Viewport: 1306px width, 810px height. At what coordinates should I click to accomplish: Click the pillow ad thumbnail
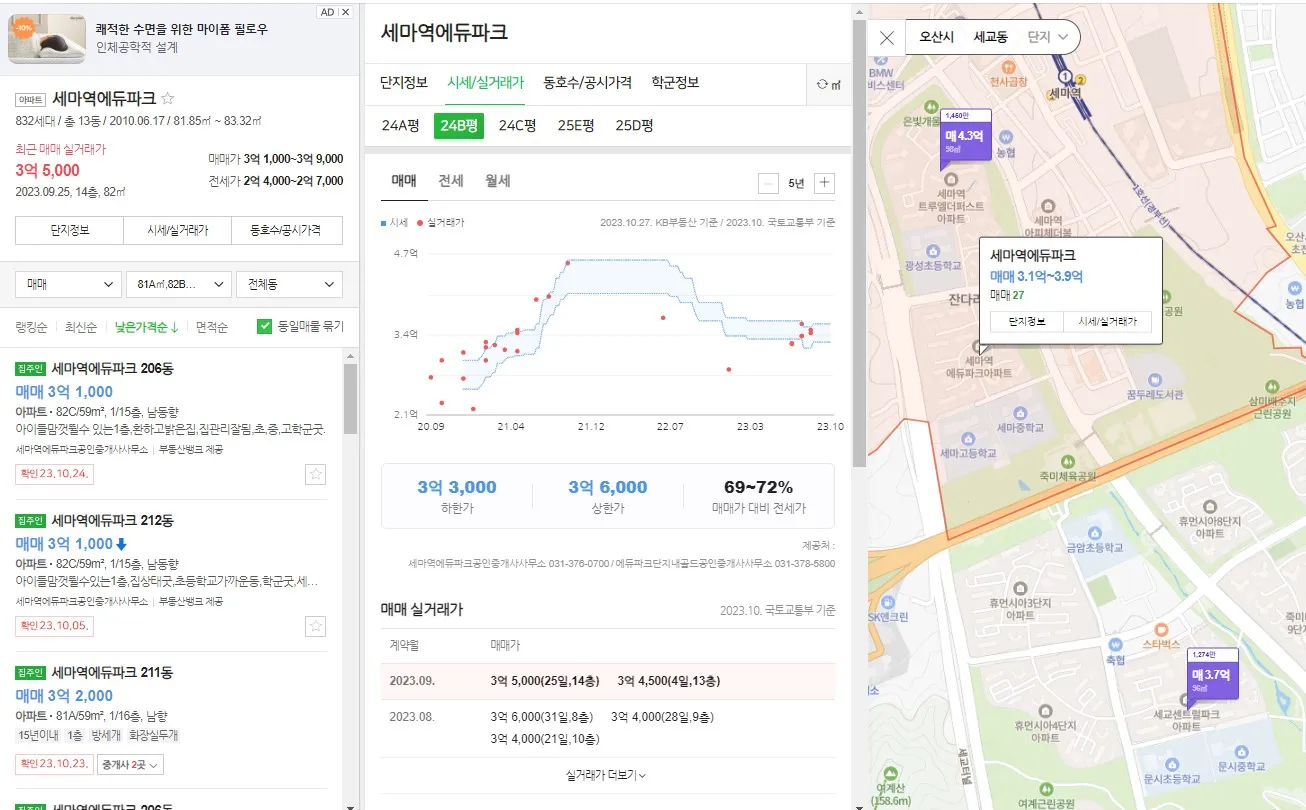tap(47, 39)
